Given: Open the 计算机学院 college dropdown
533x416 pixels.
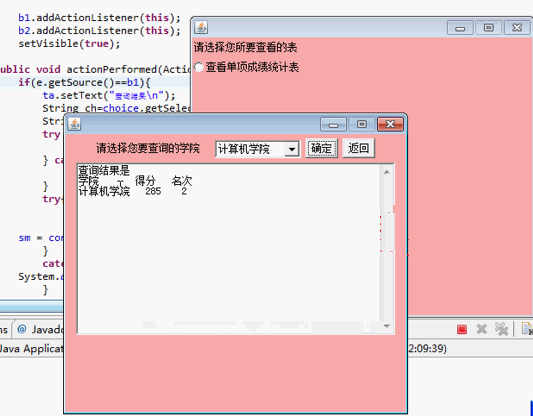Looking at the screenshot, I should (x=258, y=149).
